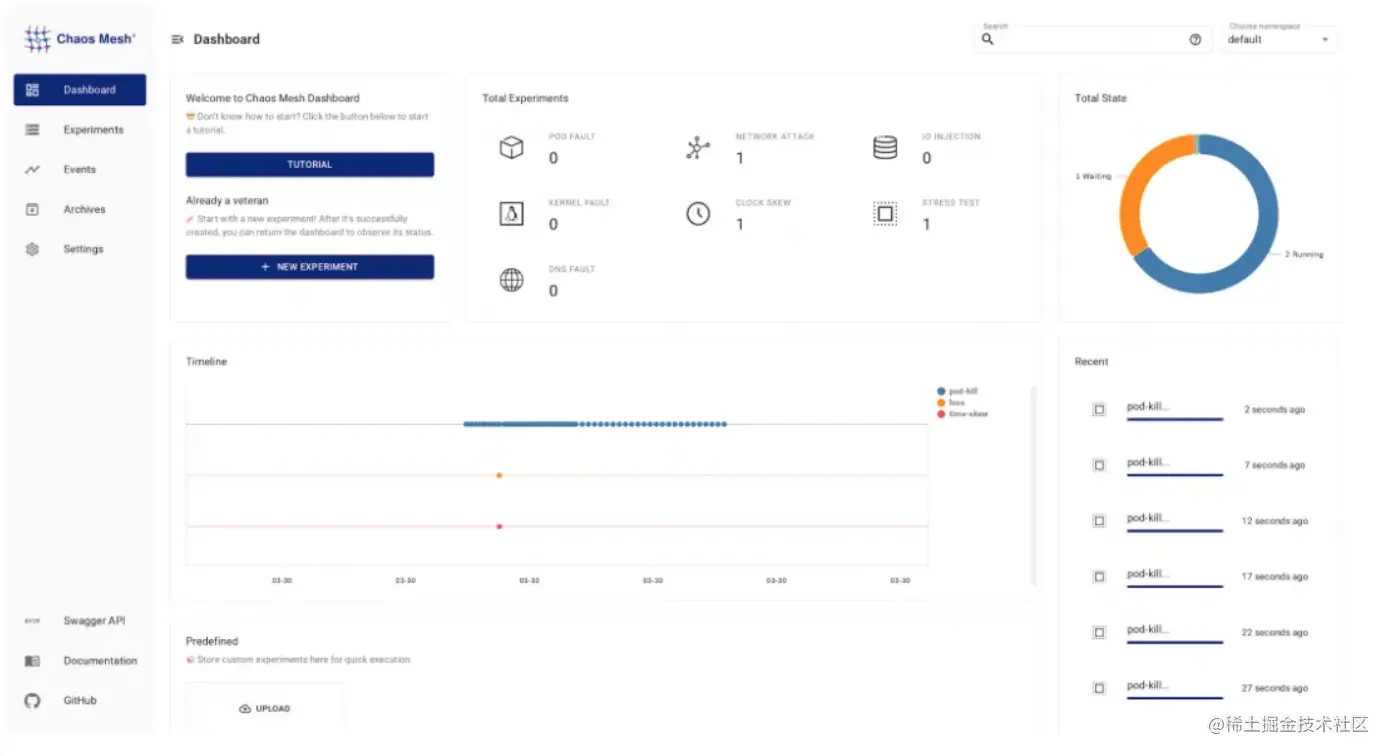Click the Documentation book icon
1390x756 pixels.
point(32,661)
